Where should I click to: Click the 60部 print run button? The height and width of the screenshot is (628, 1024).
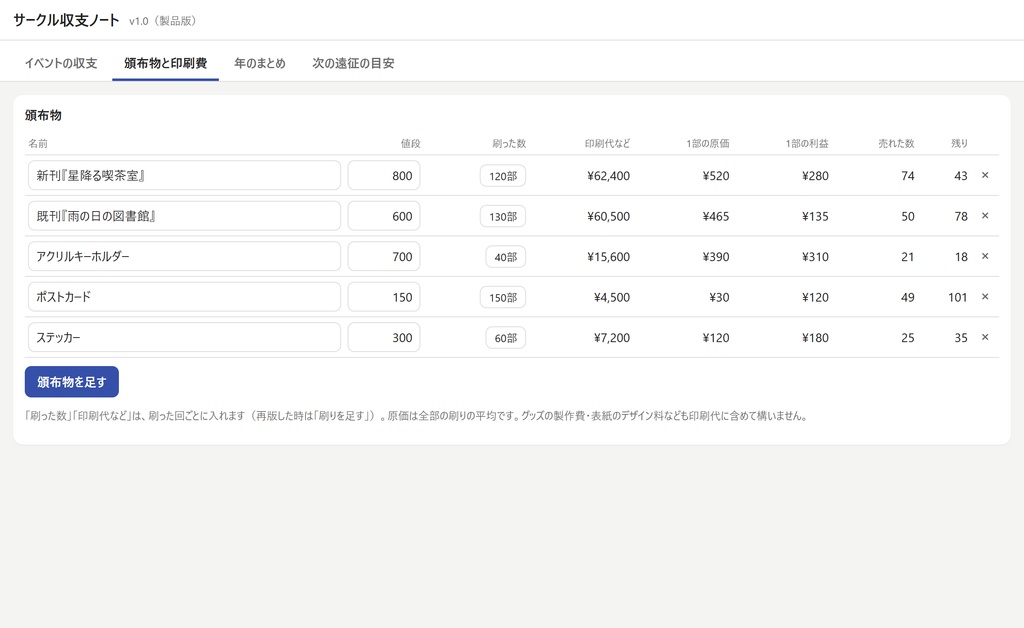(505, 338)
